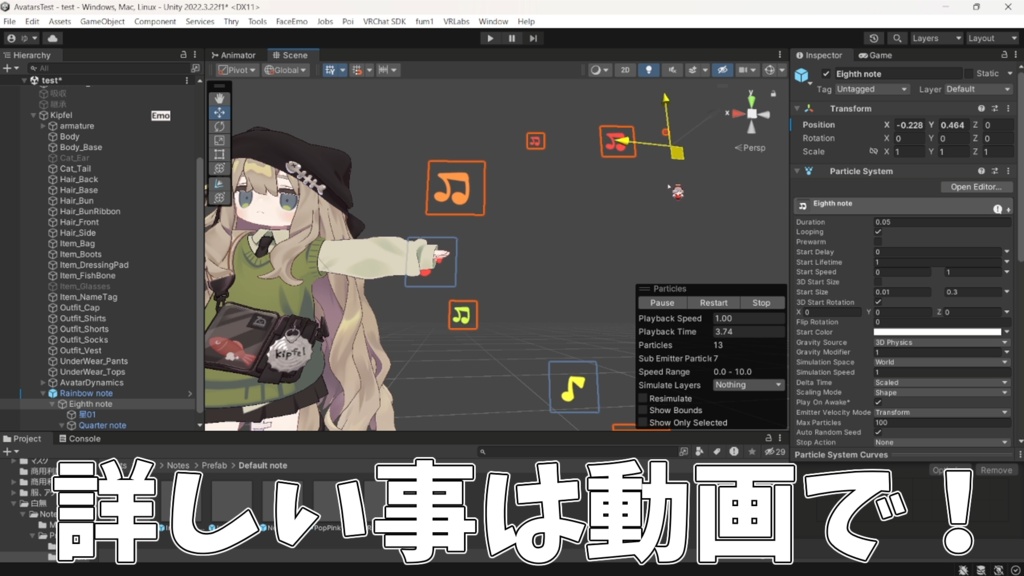Select Quarter note in Hierarchy
Image resolution: width=1024 pixels, height=576 pixels.
[102, 426]
